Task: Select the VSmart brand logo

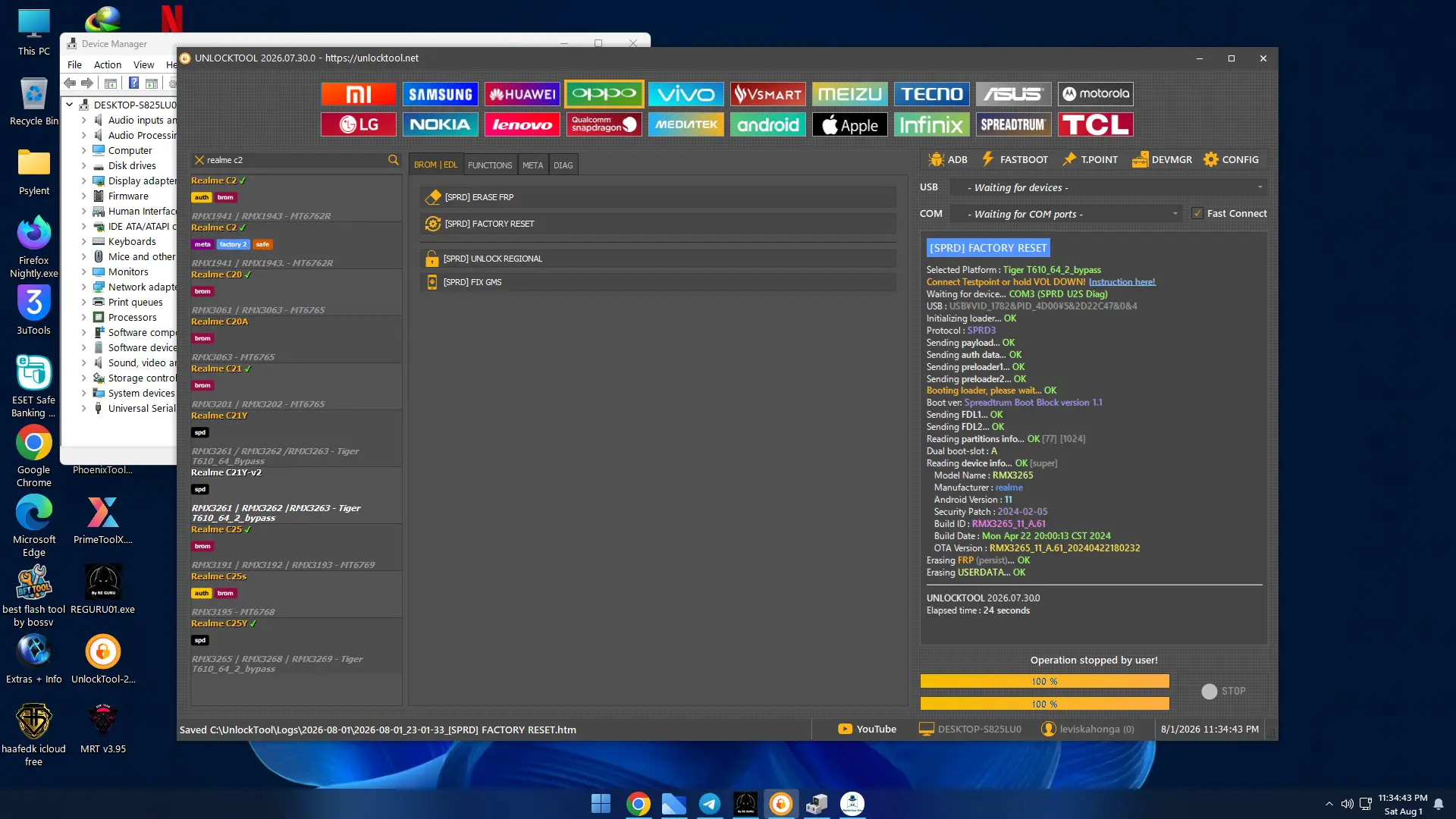Action: (x=768, y=94)
